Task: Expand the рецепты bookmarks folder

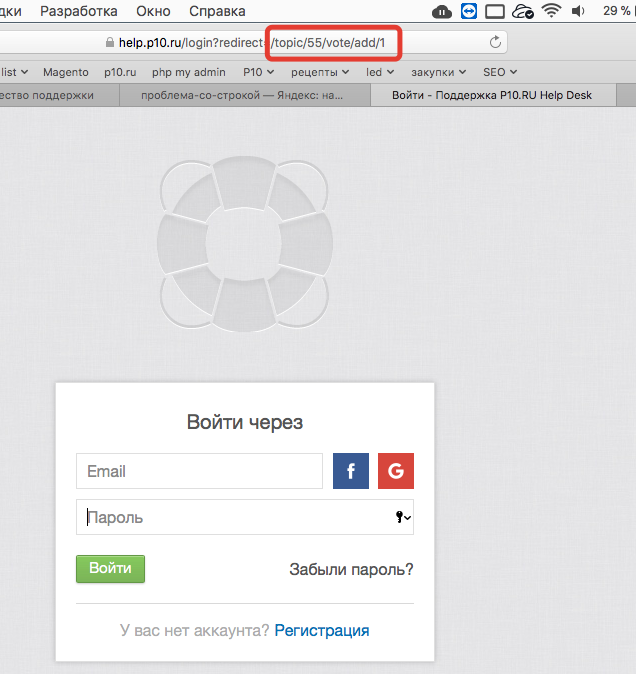Action: (320, 72)
